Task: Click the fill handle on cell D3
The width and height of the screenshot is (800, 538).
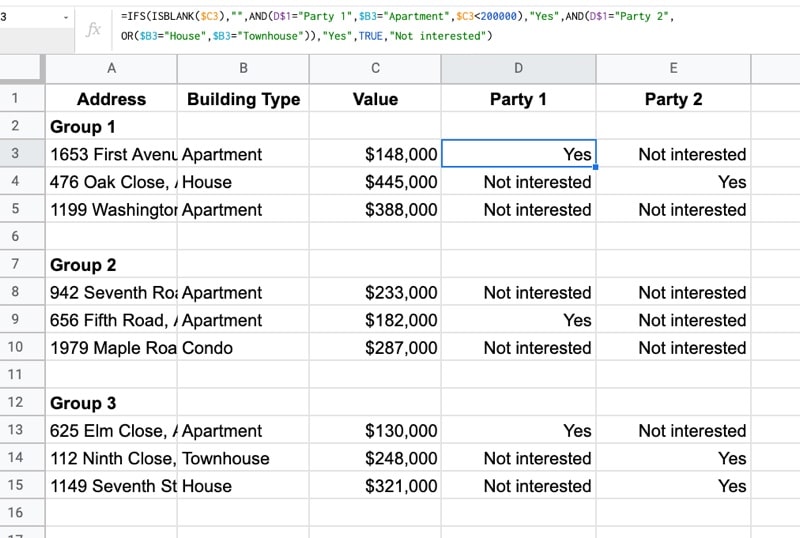Action: pos(596,167)
